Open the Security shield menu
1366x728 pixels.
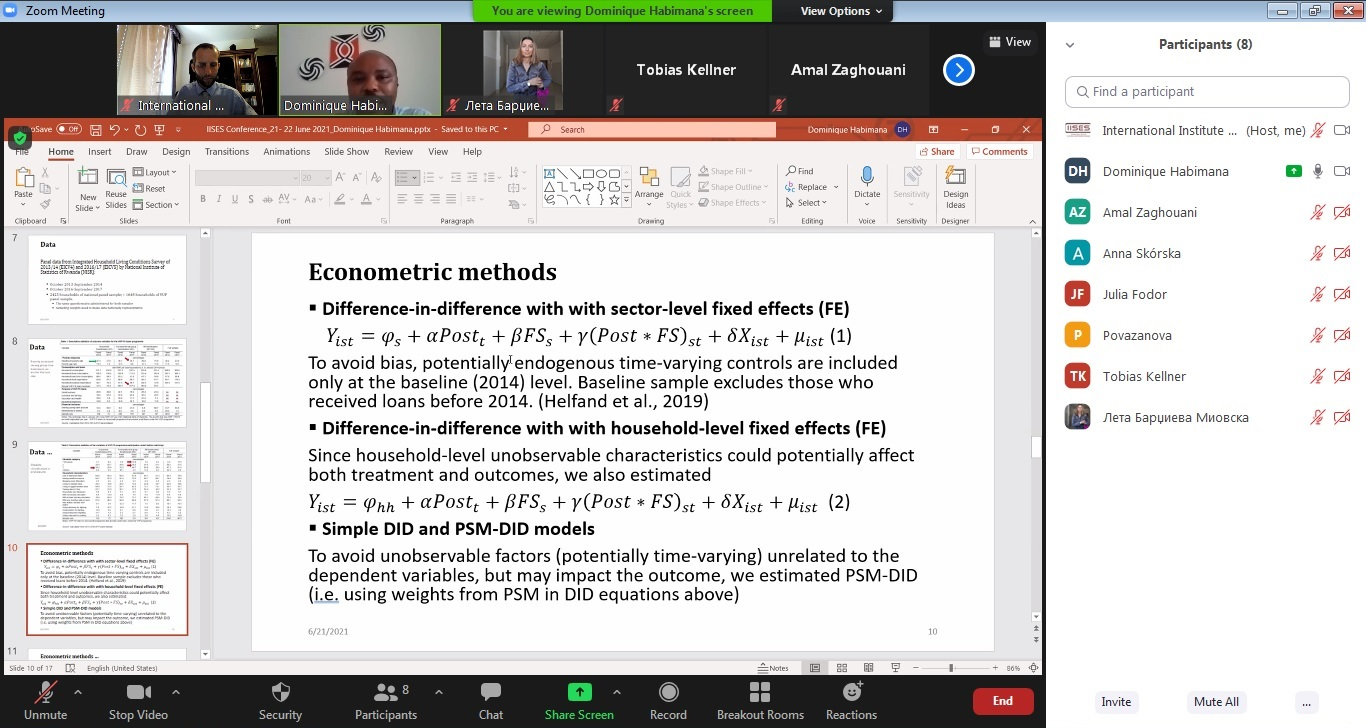pyautogui.click(x=281, y=692)
